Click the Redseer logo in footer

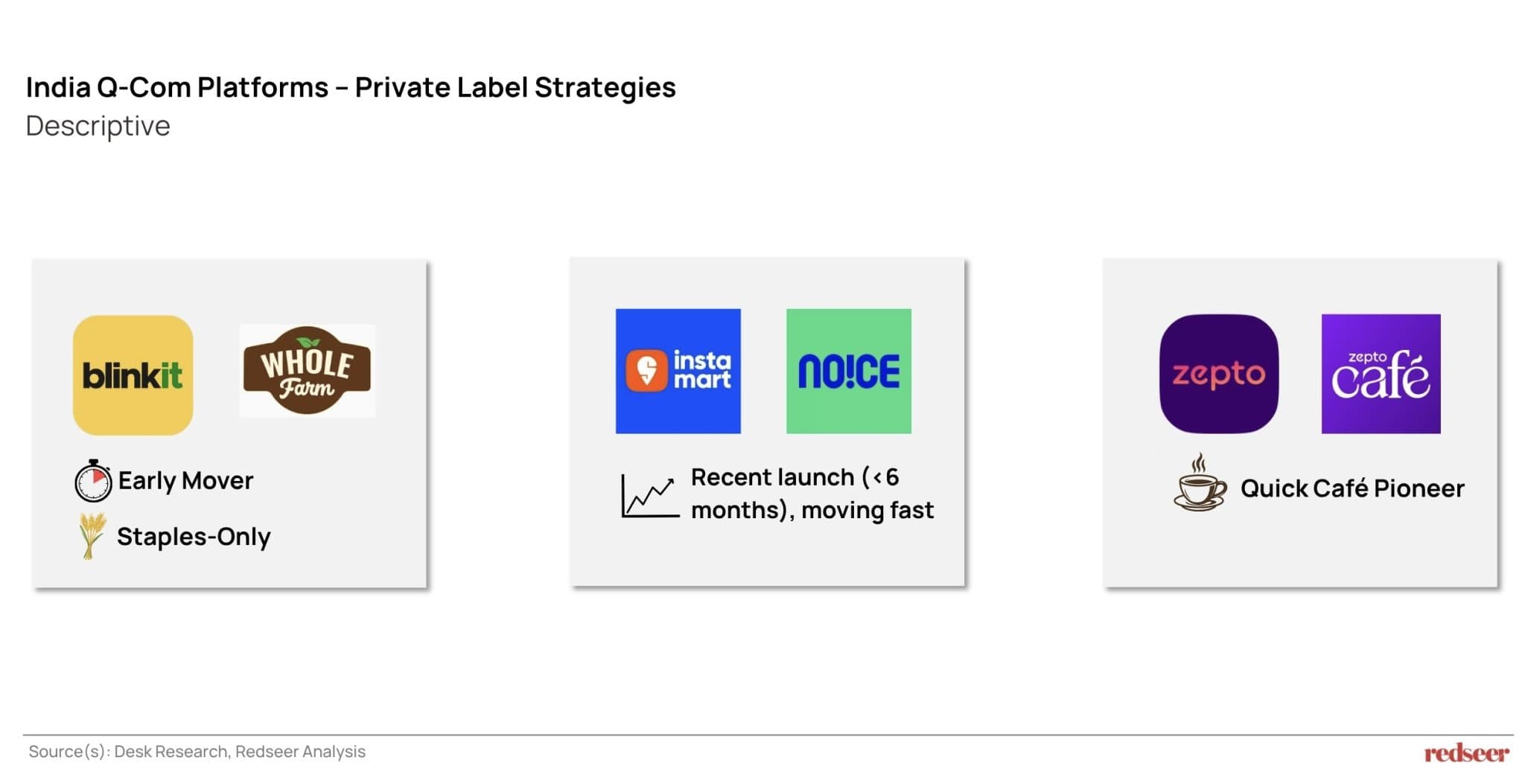point(1466,753)
